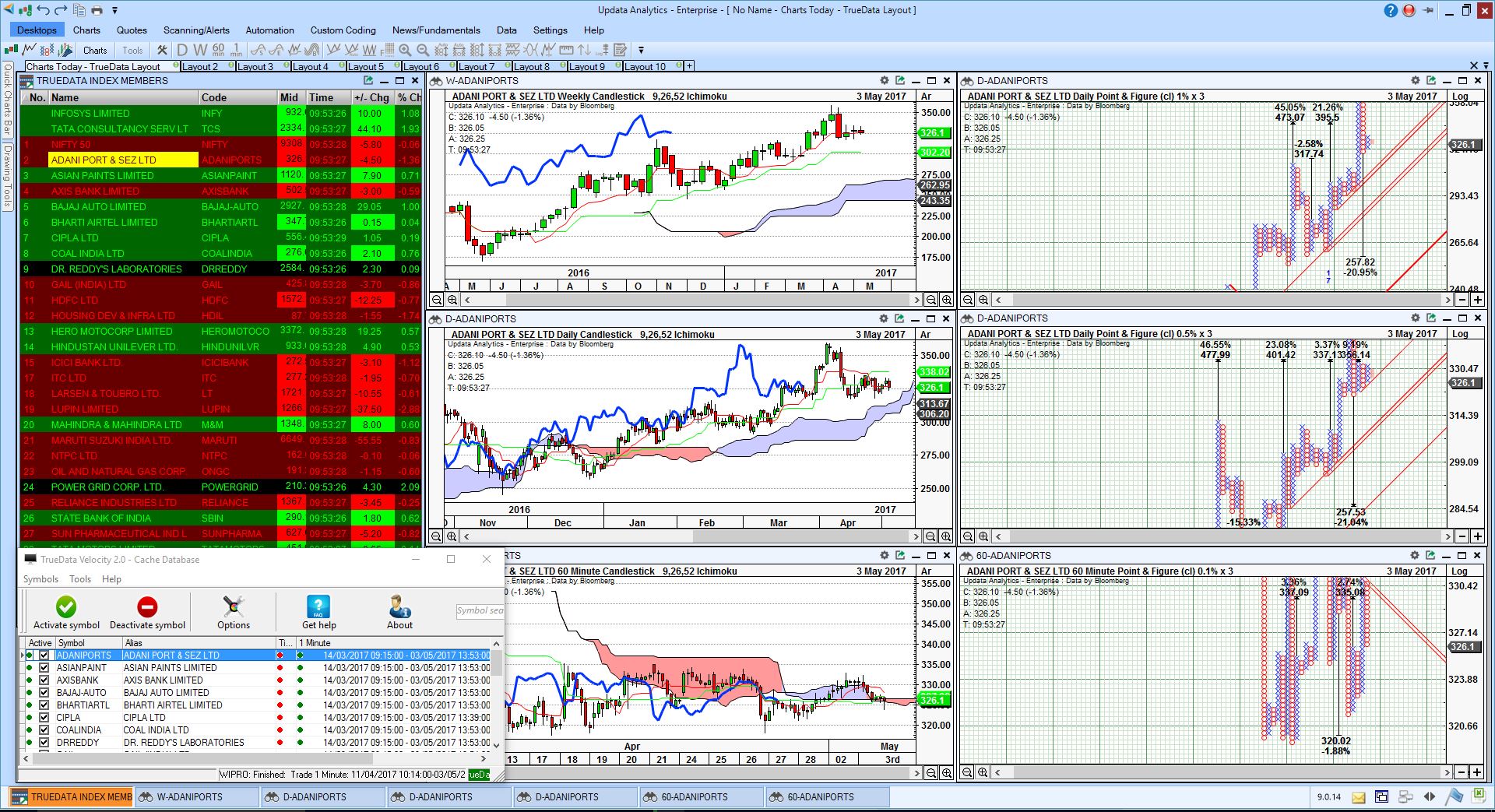Open the Custom Coding menu
The width and height of the screenshot is (1495, 812).
(343, 30)
